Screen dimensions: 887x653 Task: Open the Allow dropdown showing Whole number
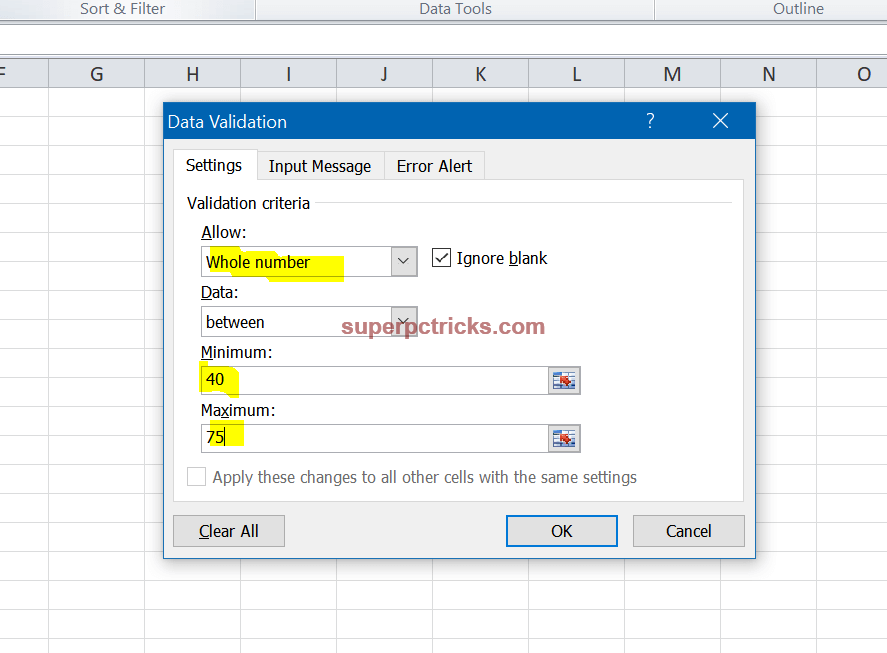click(403, 261)
